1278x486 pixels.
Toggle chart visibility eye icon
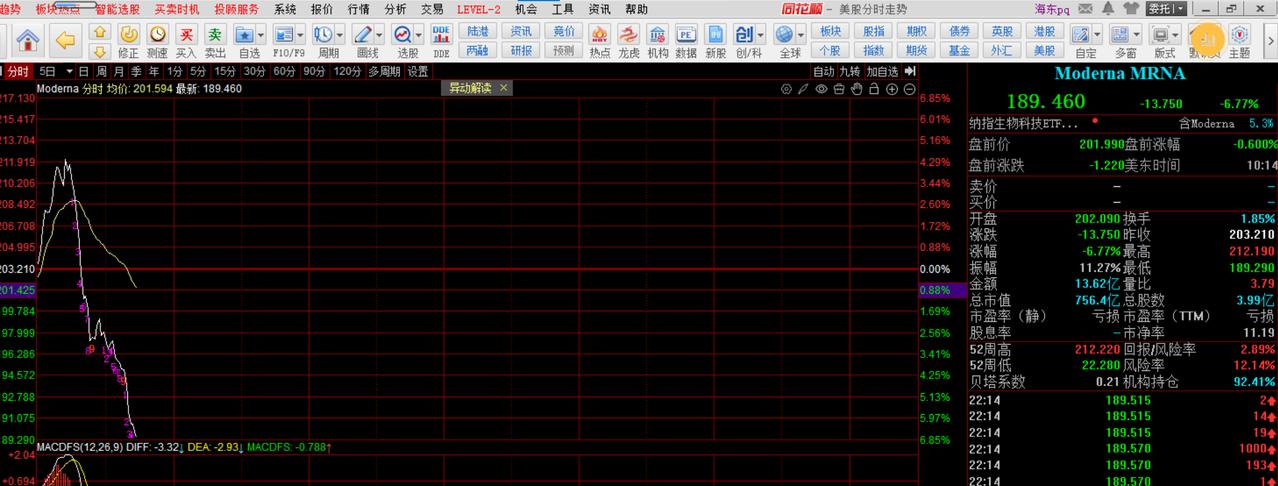tap(821, 89)
